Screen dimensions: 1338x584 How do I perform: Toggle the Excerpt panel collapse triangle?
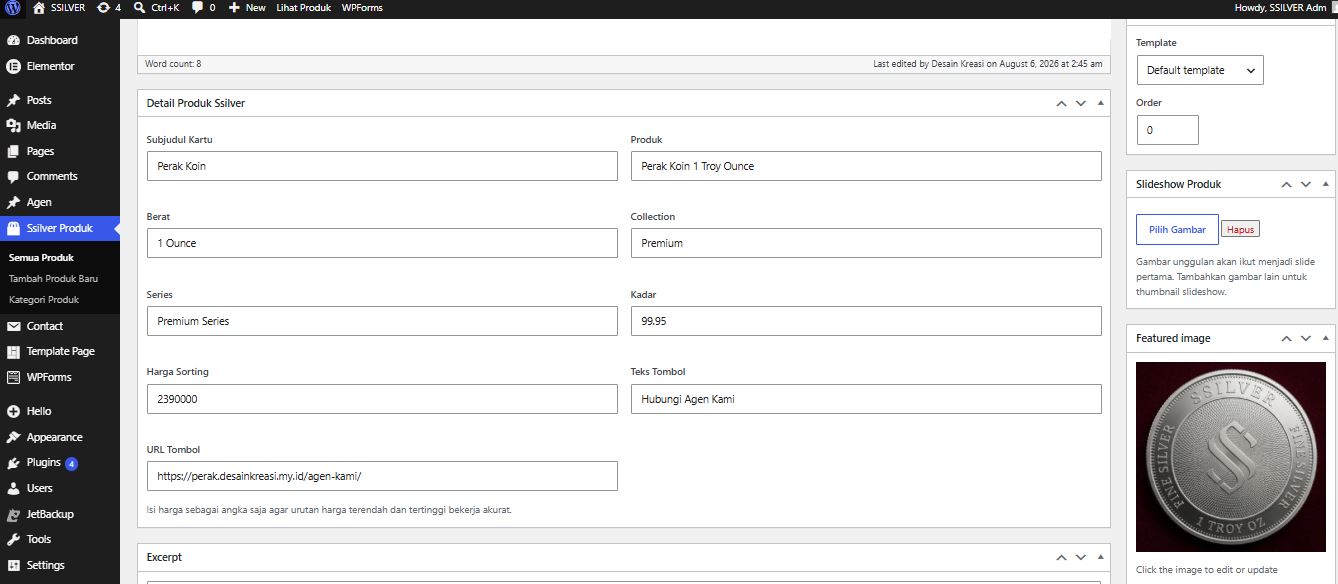pyautogui.click(x=1100, y=557)
